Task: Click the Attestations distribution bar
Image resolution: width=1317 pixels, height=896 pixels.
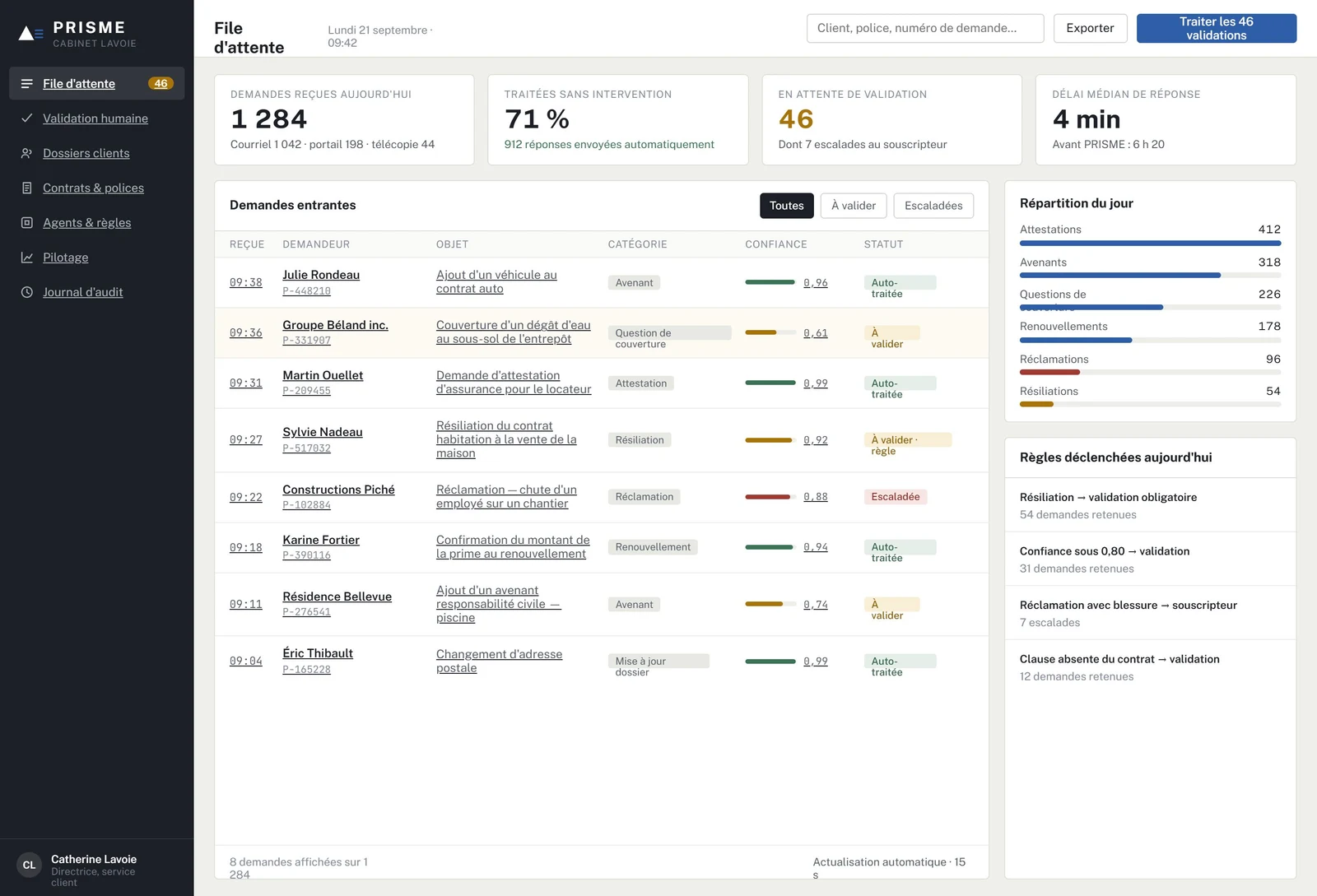Action: 1150,244
